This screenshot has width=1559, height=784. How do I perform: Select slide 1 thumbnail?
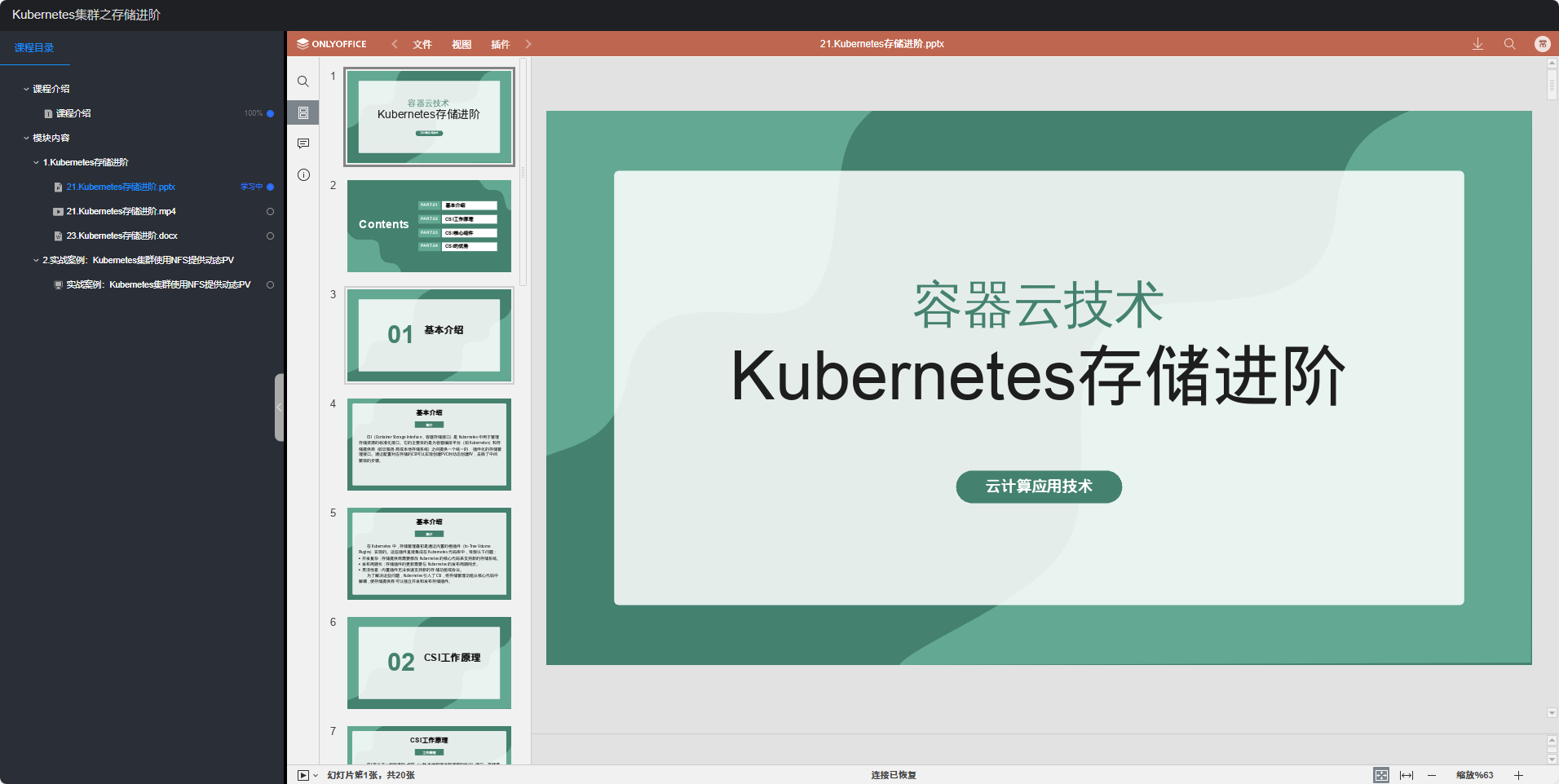coord(429,117)
